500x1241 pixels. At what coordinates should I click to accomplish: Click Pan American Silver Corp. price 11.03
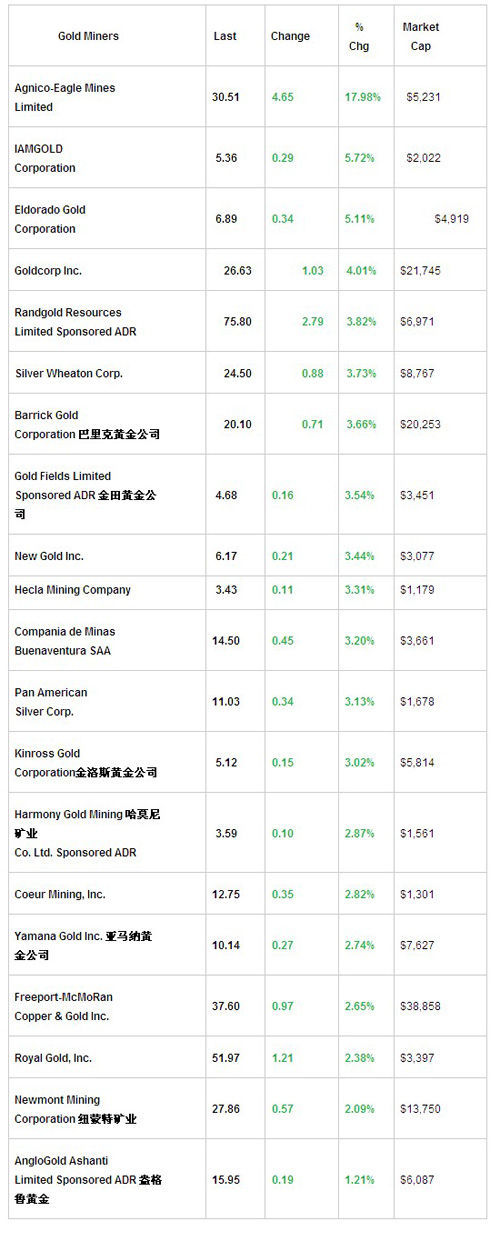(x=226, y=702)
